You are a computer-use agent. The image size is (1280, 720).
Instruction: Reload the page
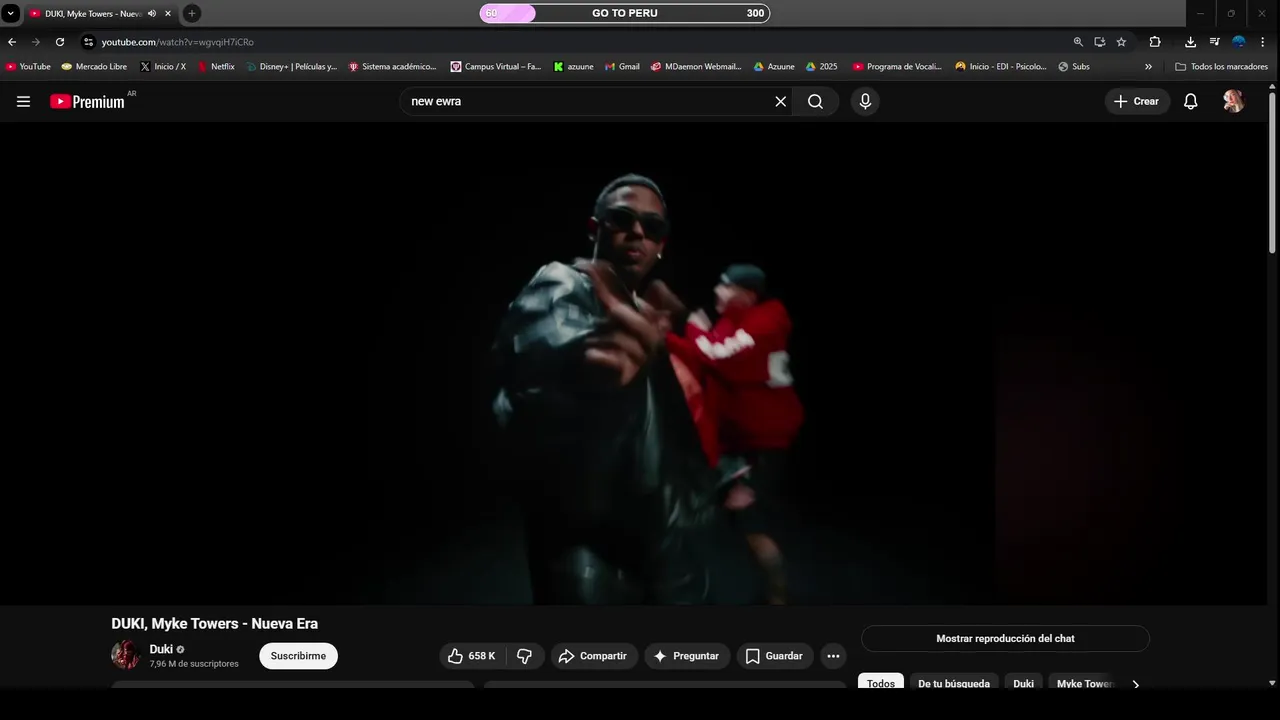click(60, 42)
